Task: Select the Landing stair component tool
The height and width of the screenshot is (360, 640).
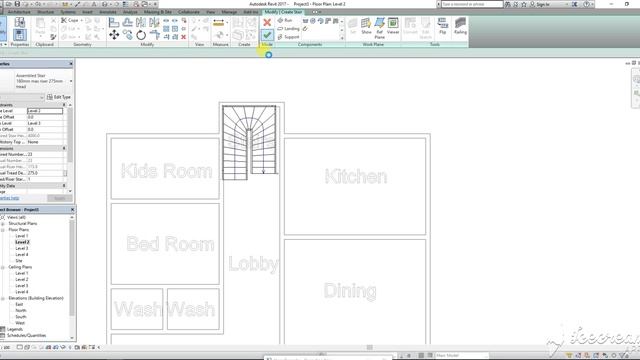Action: pyautogui.click(x=288, y=29)
